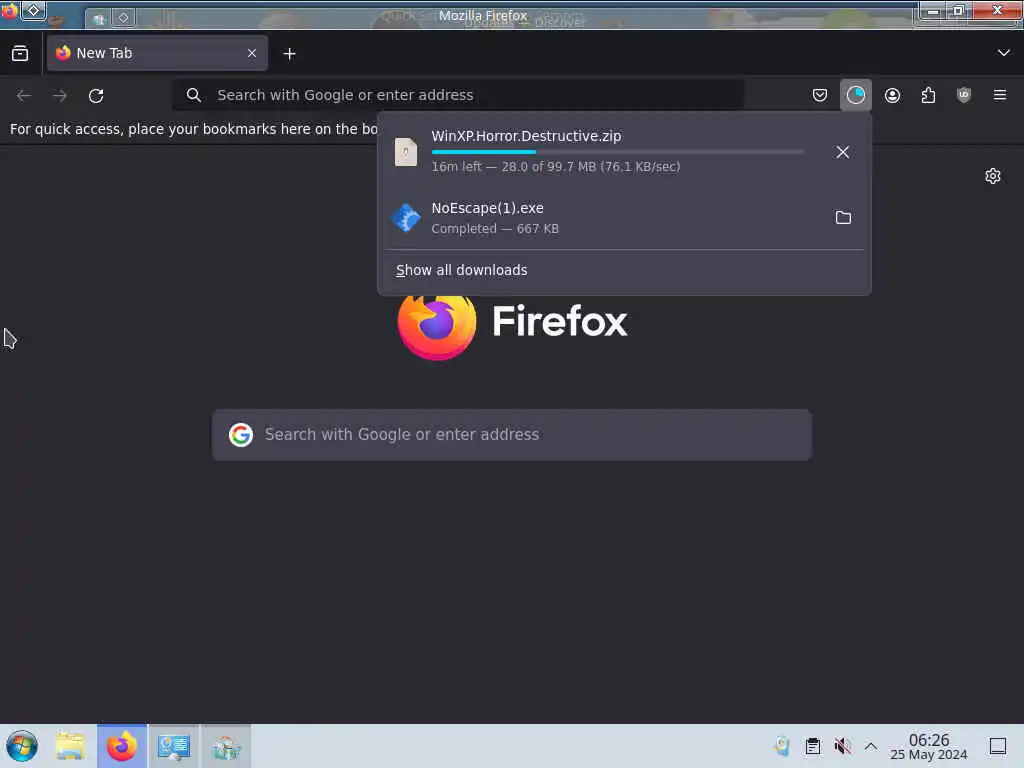Click the zip file icon in downloads
The width and height of the screenshot is (1024, 768).
coord(406,152)
